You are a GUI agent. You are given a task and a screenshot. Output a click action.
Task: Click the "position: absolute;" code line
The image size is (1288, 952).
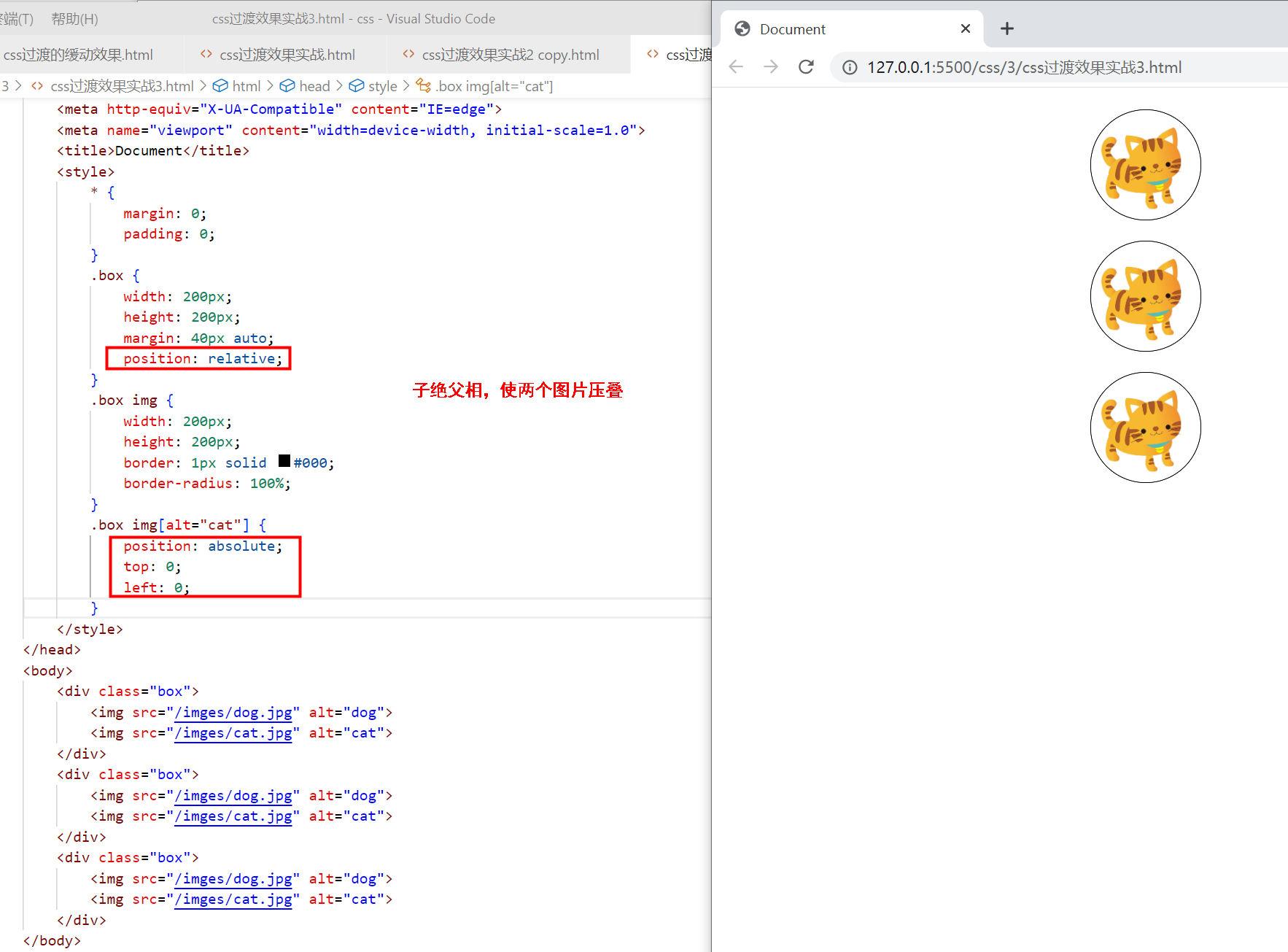[x=203, y=546]
